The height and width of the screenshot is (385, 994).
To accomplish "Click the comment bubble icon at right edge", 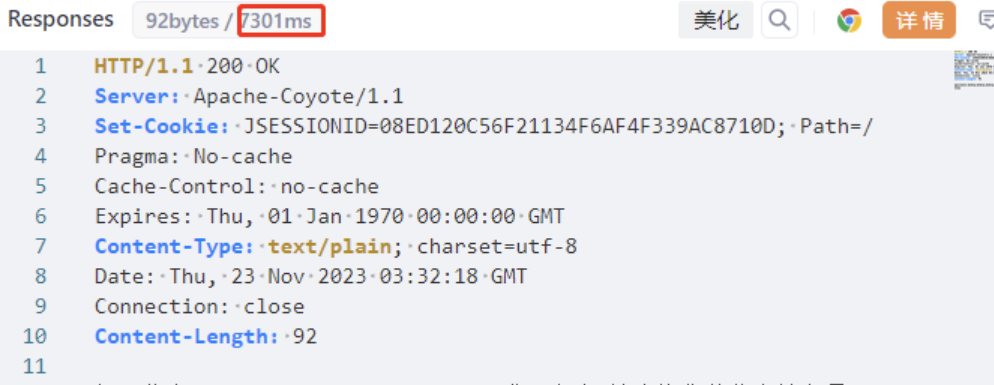I will tap(986, 21).
